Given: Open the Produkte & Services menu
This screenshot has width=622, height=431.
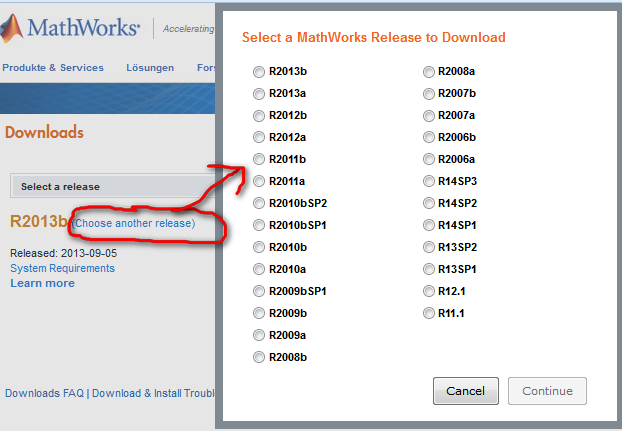Looking at the screenshot, I should (x=53, y=68).
